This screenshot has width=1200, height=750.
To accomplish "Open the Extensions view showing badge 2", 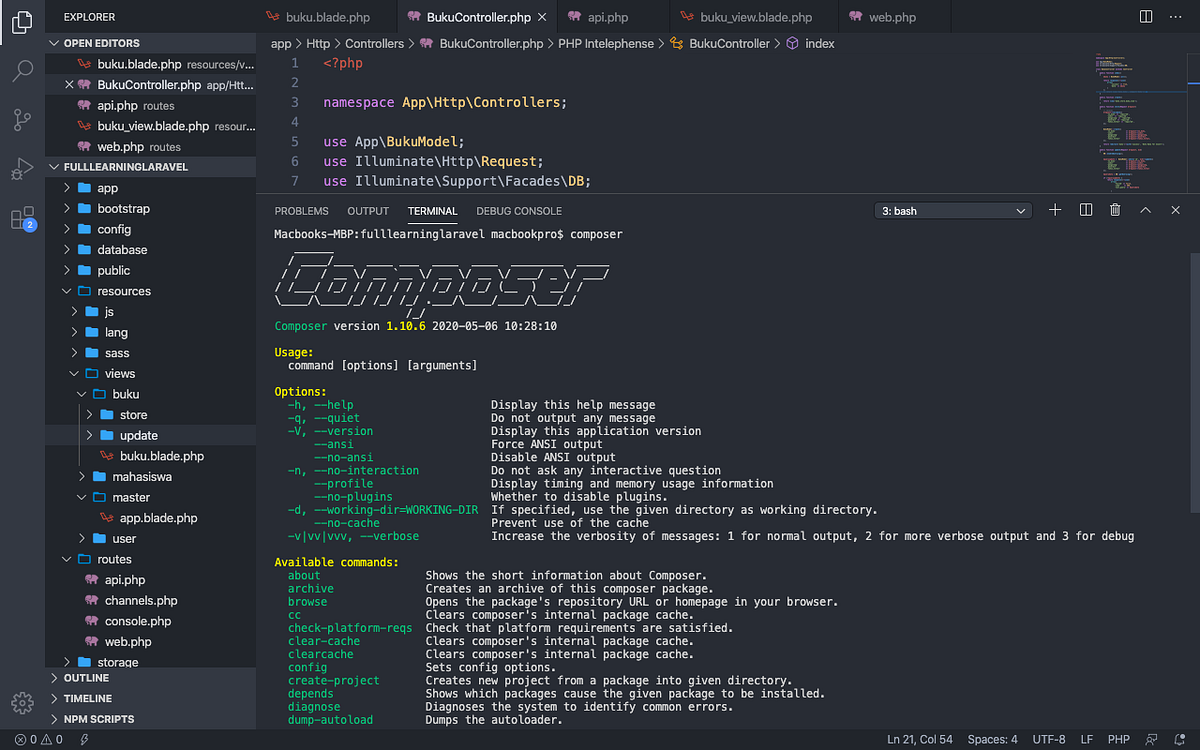I will tap(21, 215).
